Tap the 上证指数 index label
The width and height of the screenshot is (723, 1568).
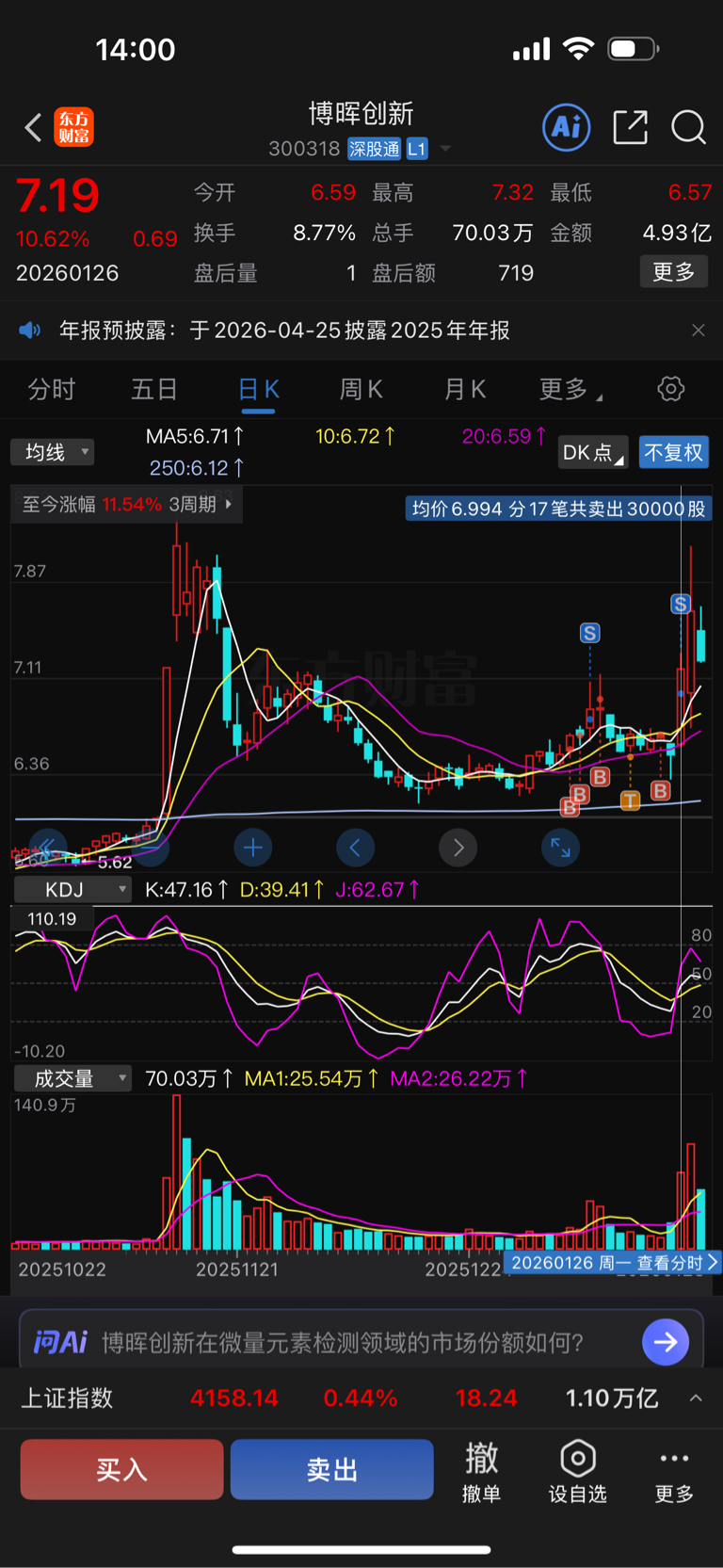pyautogui.click(x=67, y=1398)
